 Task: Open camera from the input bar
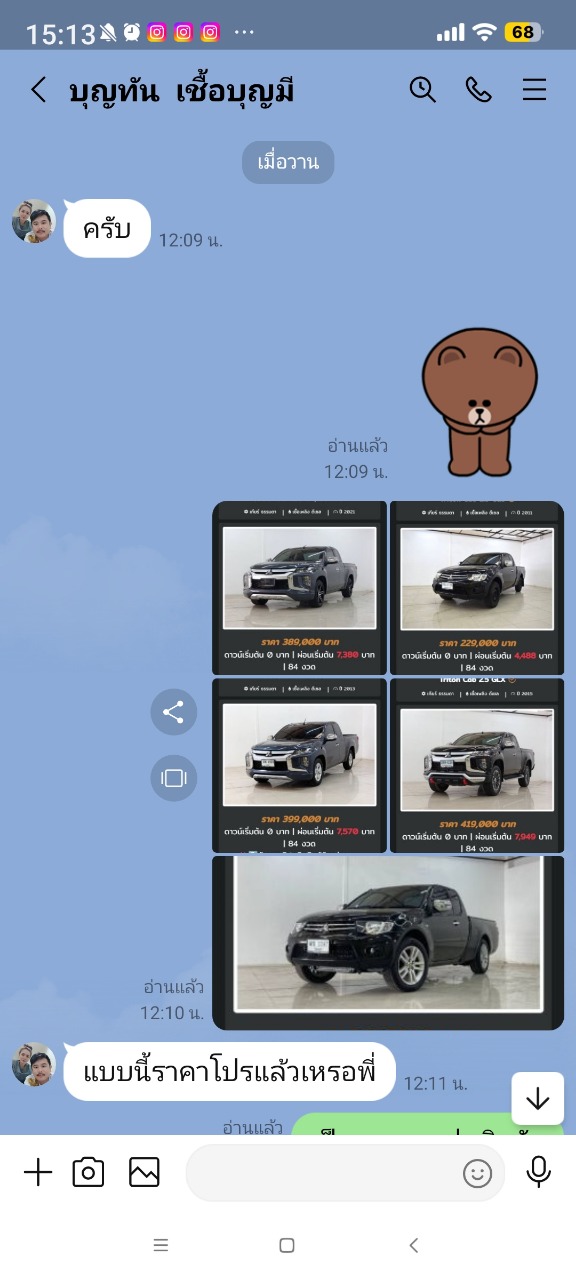click(89, 1172)
